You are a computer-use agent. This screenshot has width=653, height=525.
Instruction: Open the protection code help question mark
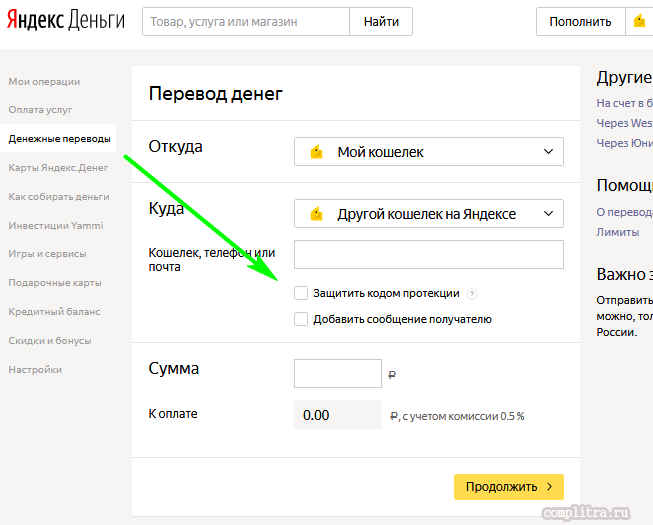click(471, 294)
